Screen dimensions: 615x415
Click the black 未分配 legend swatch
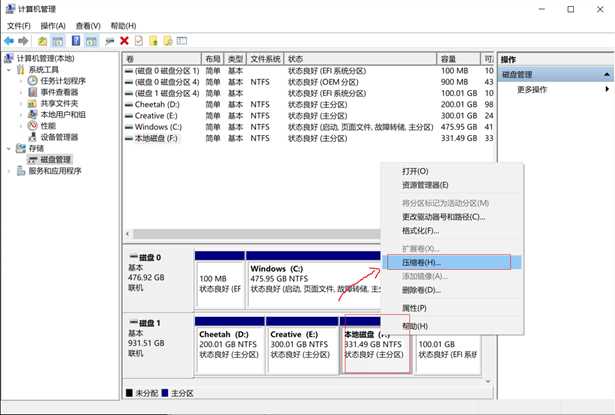(129, 393)
